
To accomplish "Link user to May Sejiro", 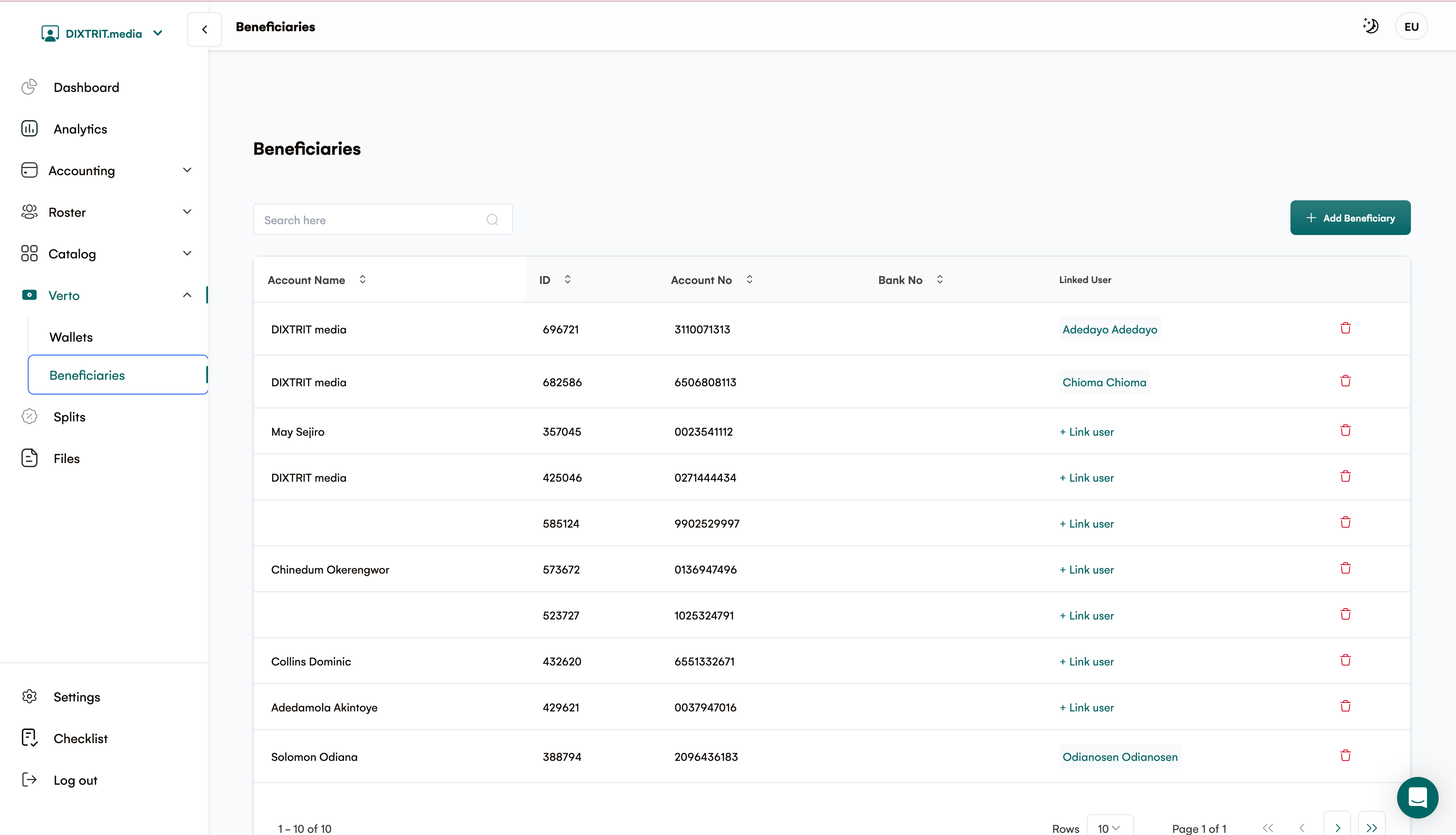I will 1087,432.
